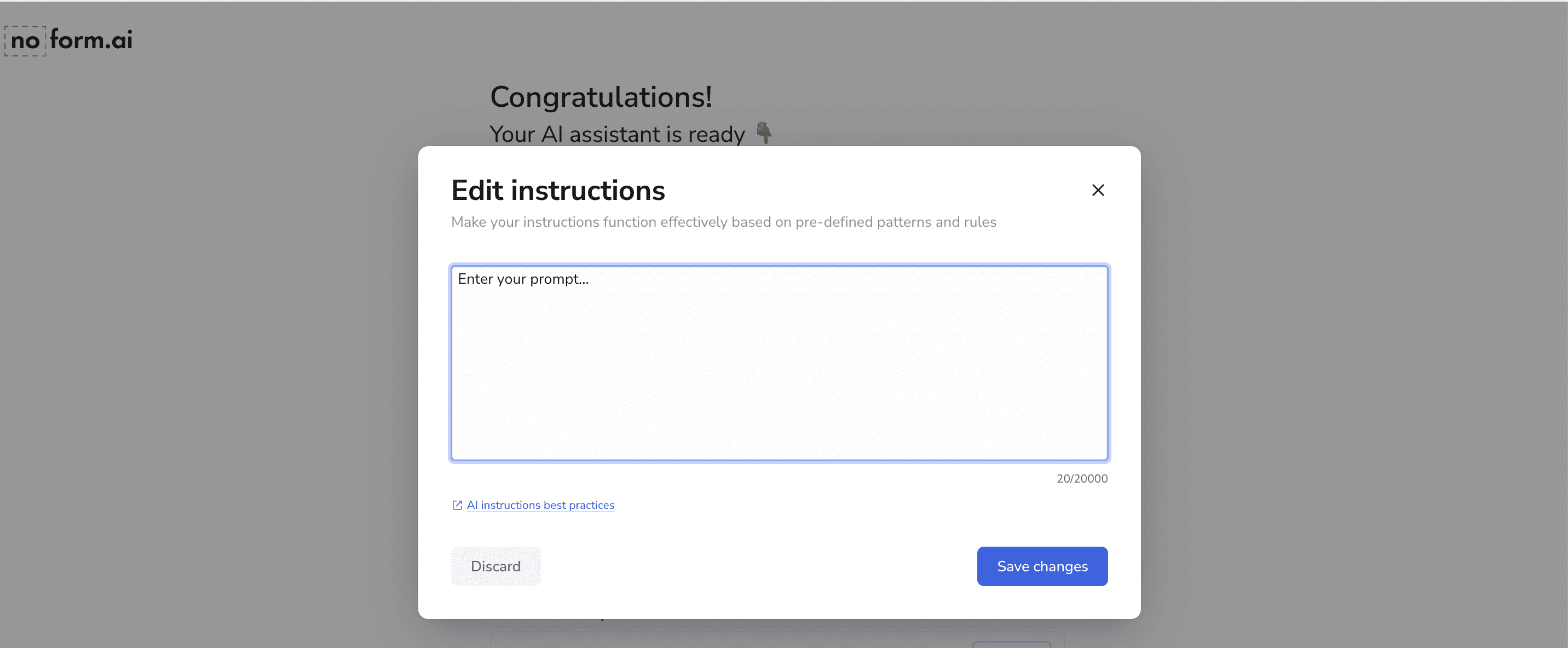This screenshot has width=1568, height=648.
Task: Save changes to the instructions
Action: [1042, 566]
